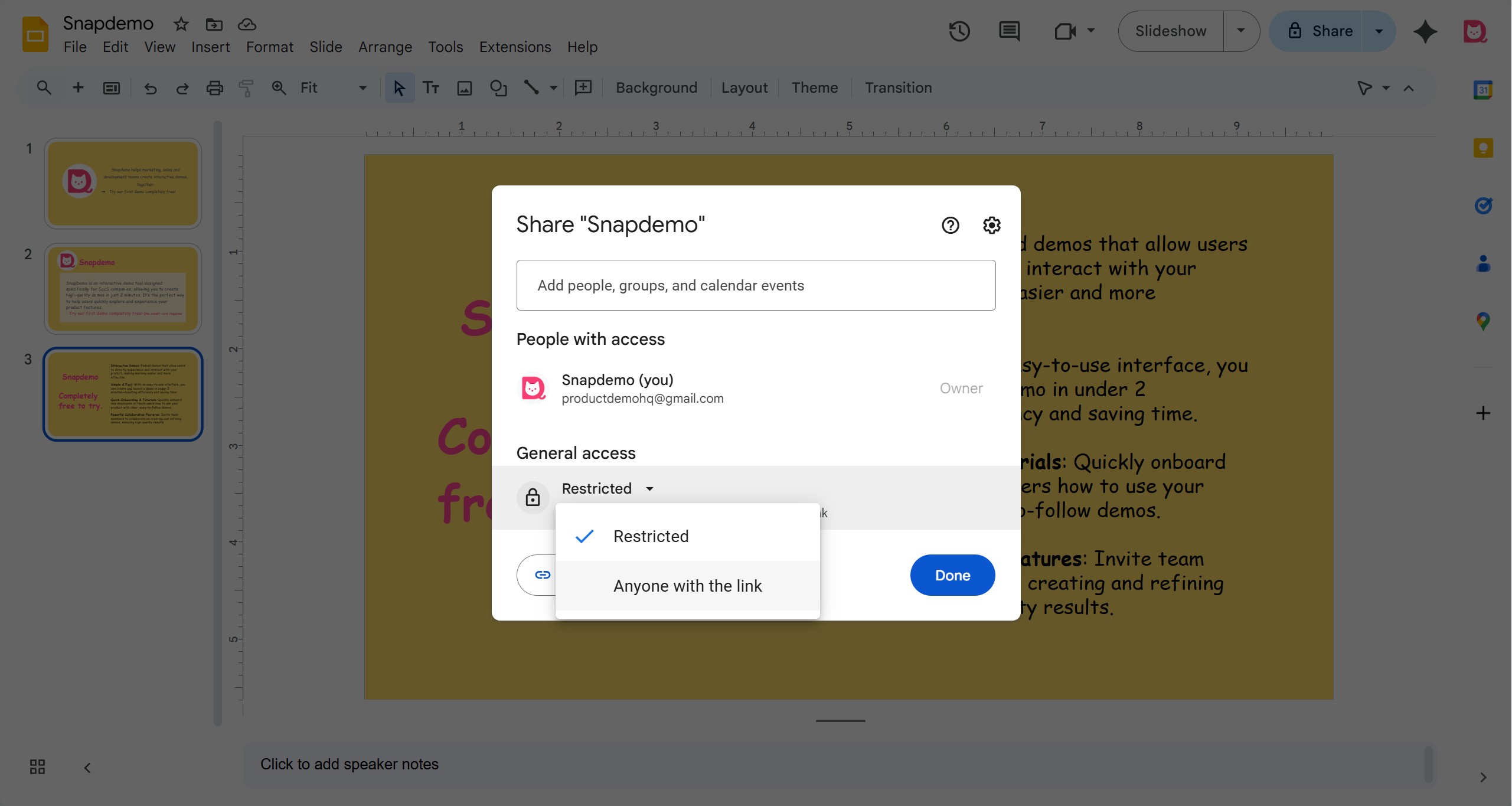Open the video meeting dropdown arrow
Viewport: 1512px width, 806px height.
(x=1091, y=31)
